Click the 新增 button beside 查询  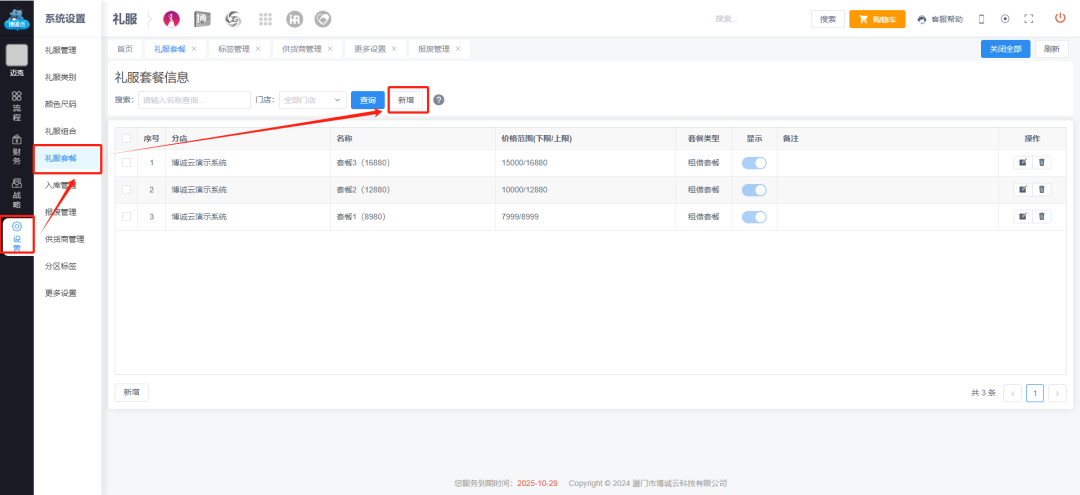[x=406, y=100]
